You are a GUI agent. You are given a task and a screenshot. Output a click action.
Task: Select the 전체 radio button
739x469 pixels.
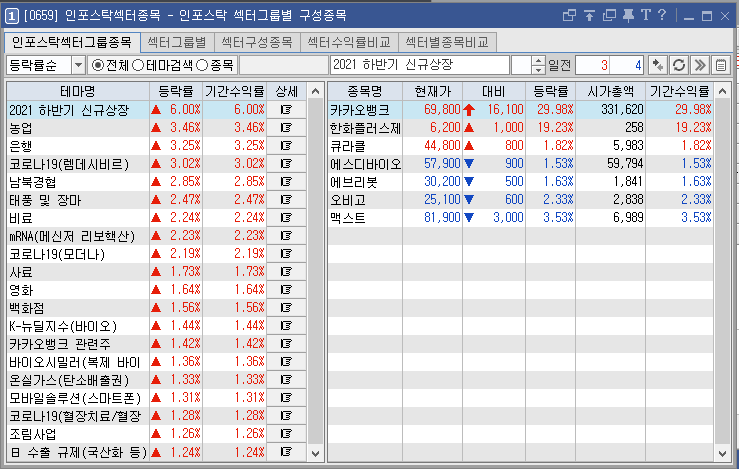97,65
